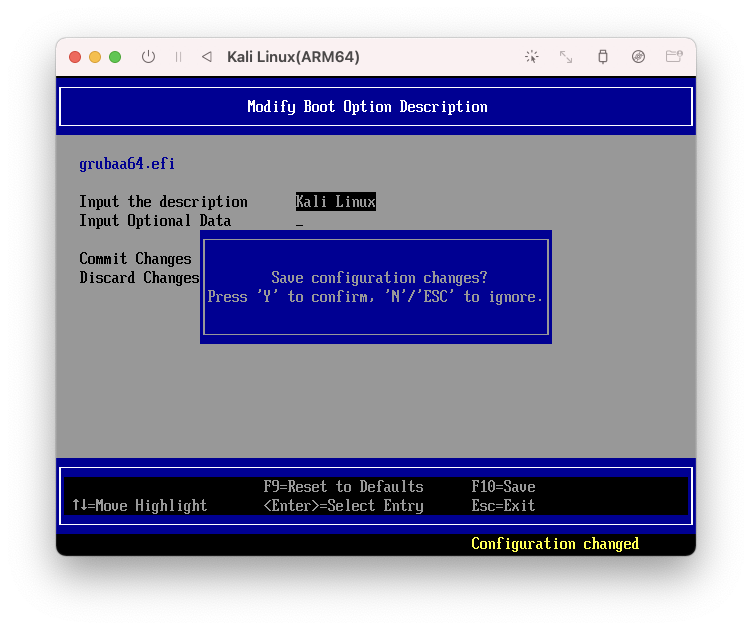Image resolution: width=752 pixels, height=630 pixels.
Task: Select the Kali Linux description field
Action: click(335, 201)
